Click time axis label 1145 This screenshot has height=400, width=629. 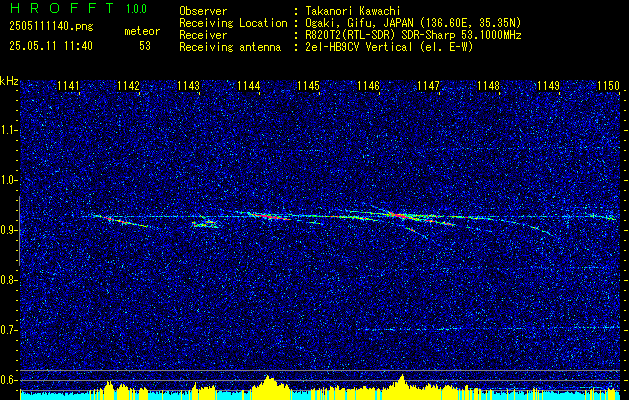(308, 86)
